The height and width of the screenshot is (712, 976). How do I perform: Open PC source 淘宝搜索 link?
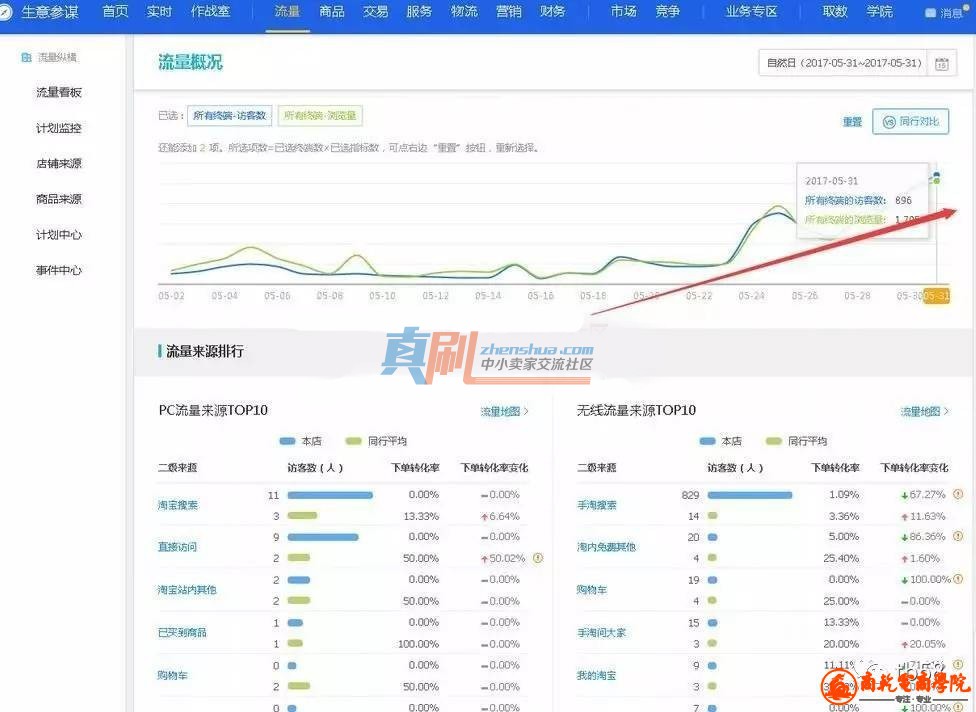point(177,505)
